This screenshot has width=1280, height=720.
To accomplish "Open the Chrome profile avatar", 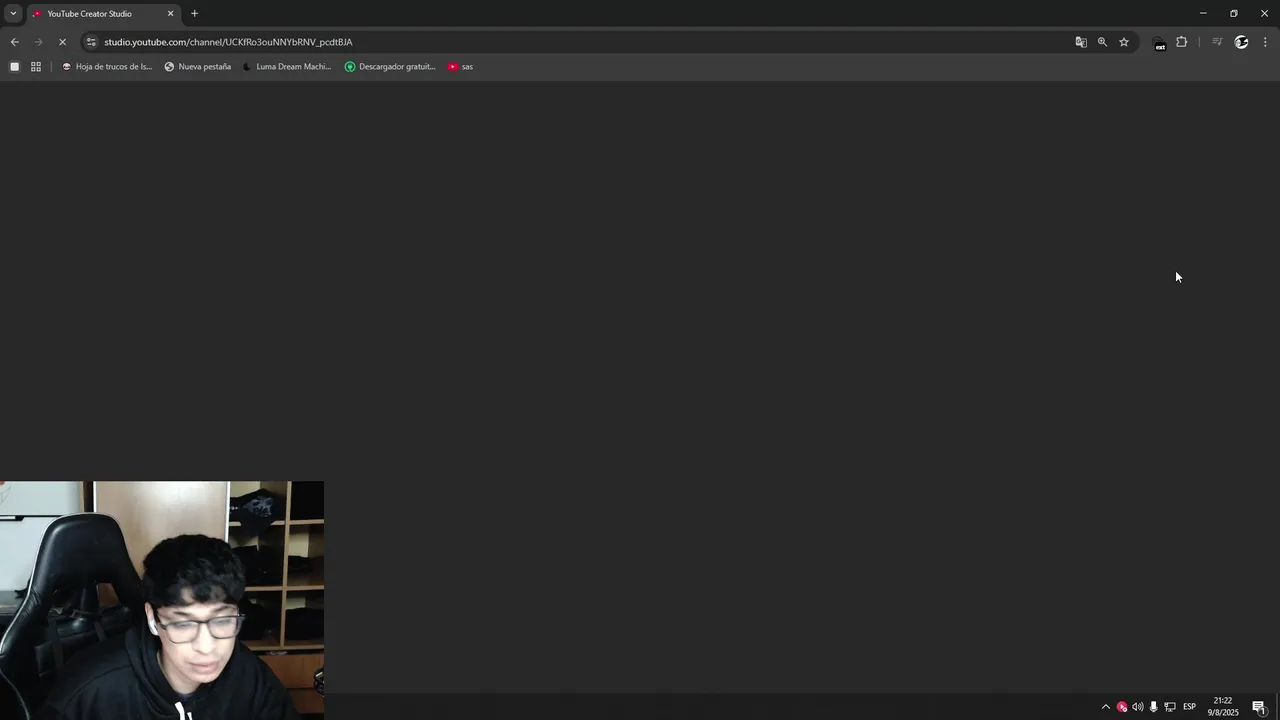I will pyautogui.click(x=1242, y=42).
